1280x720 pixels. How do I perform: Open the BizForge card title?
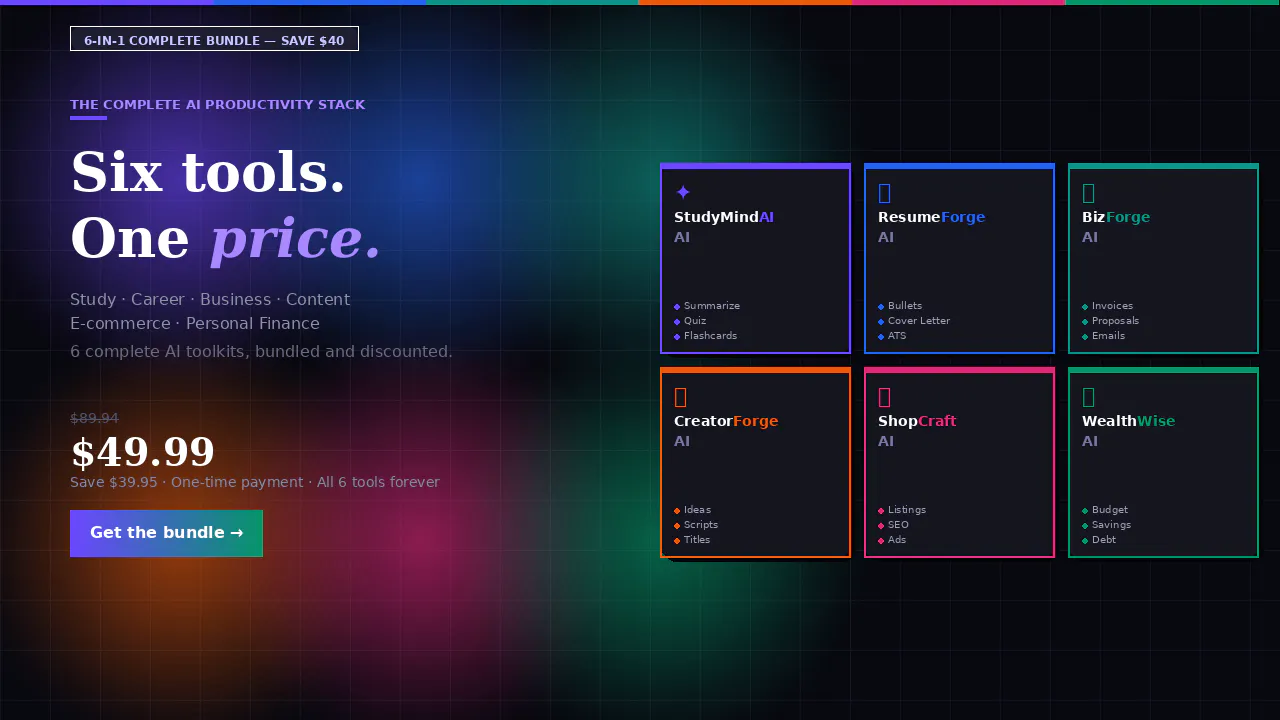[x=1116, y=217]
